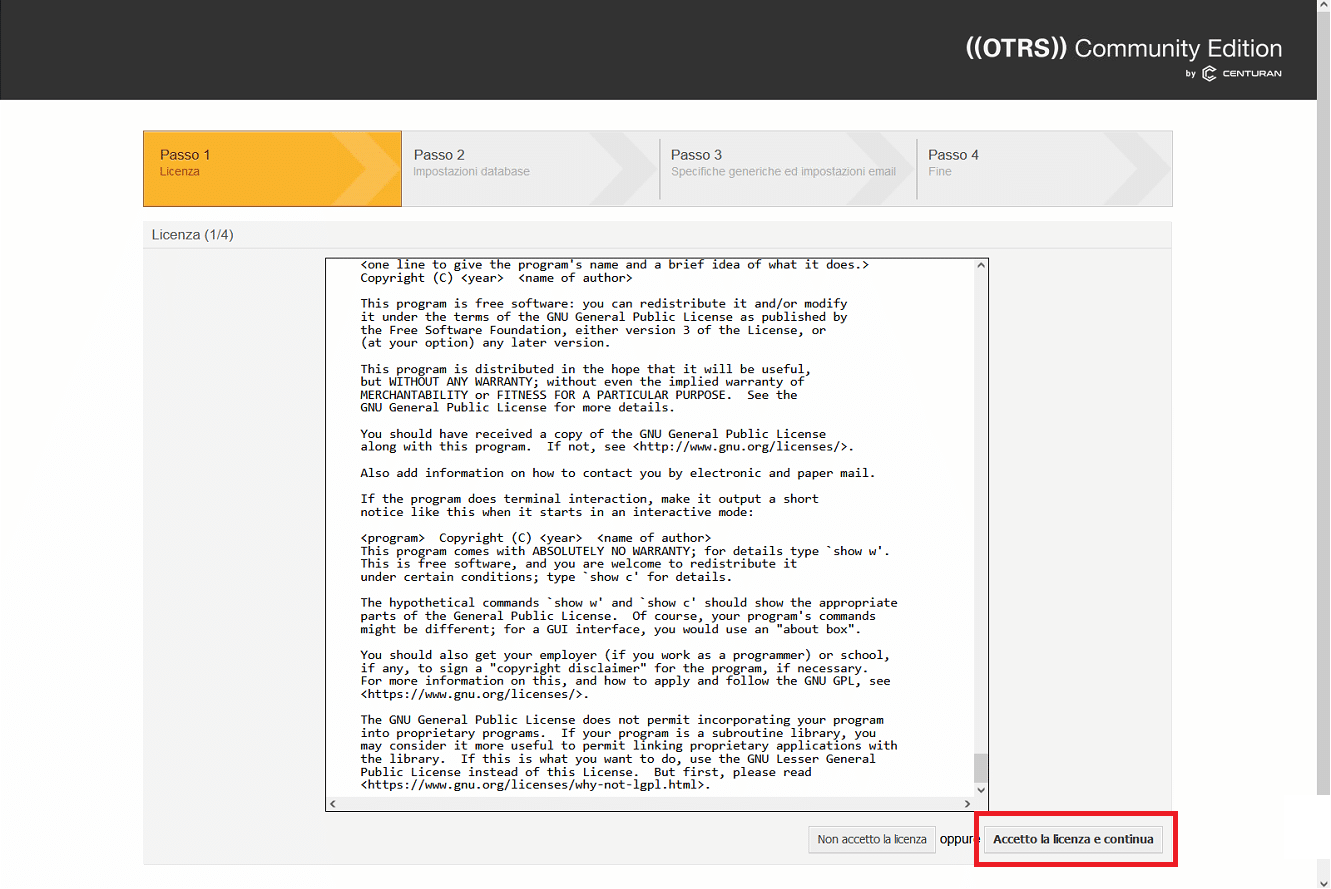1331x889 pixels.
Task: Click Non accetto la licenza button
Action: click(x=872, y=839)
